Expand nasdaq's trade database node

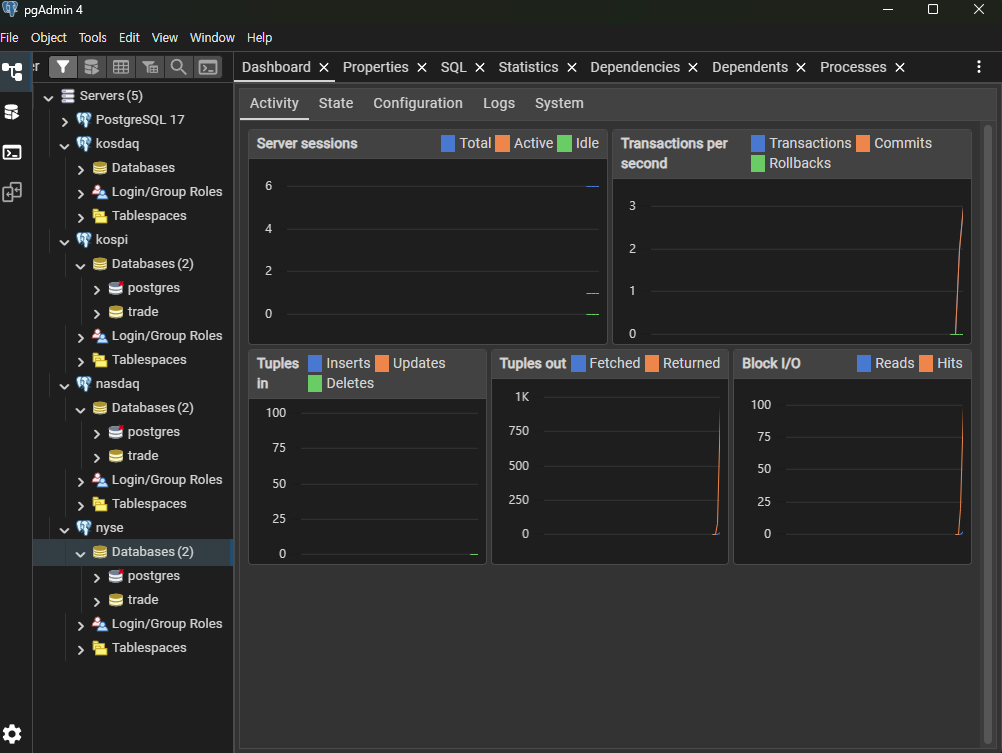pyautogui.click(x=96, y=456)
